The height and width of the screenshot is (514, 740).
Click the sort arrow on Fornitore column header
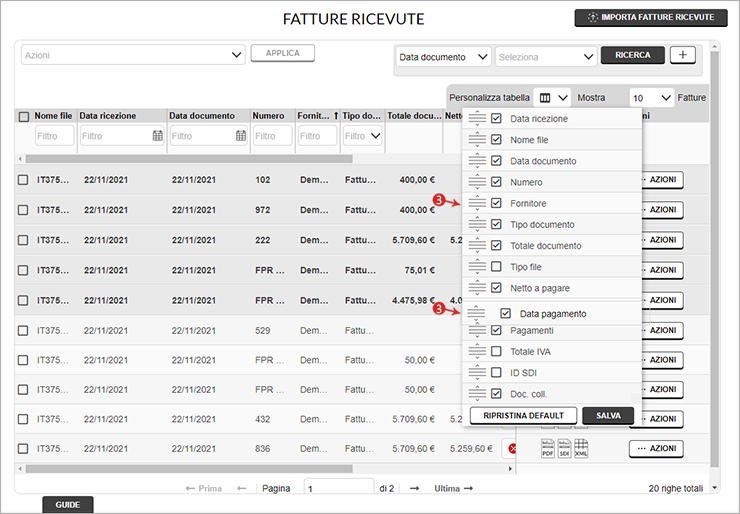[336, 116]
